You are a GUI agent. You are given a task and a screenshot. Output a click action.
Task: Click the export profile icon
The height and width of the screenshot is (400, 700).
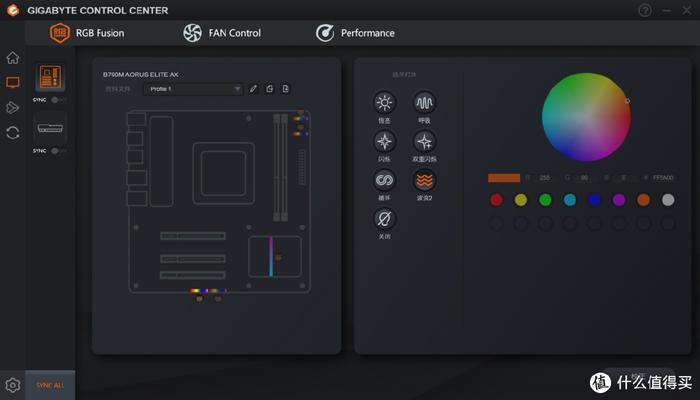pyautogui.click(x=269, y=89)
